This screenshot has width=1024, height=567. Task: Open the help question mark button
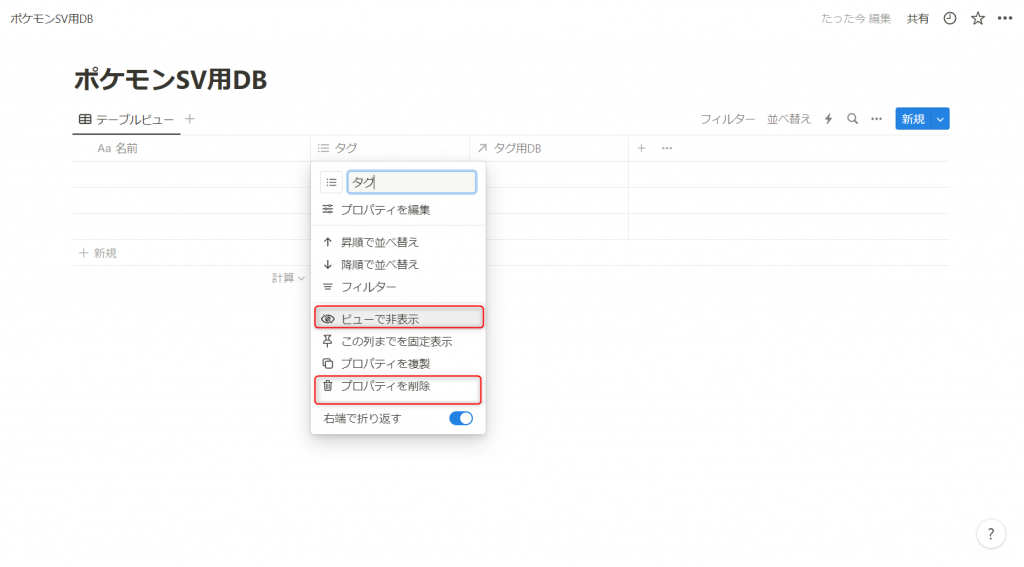tap(991, 534)
